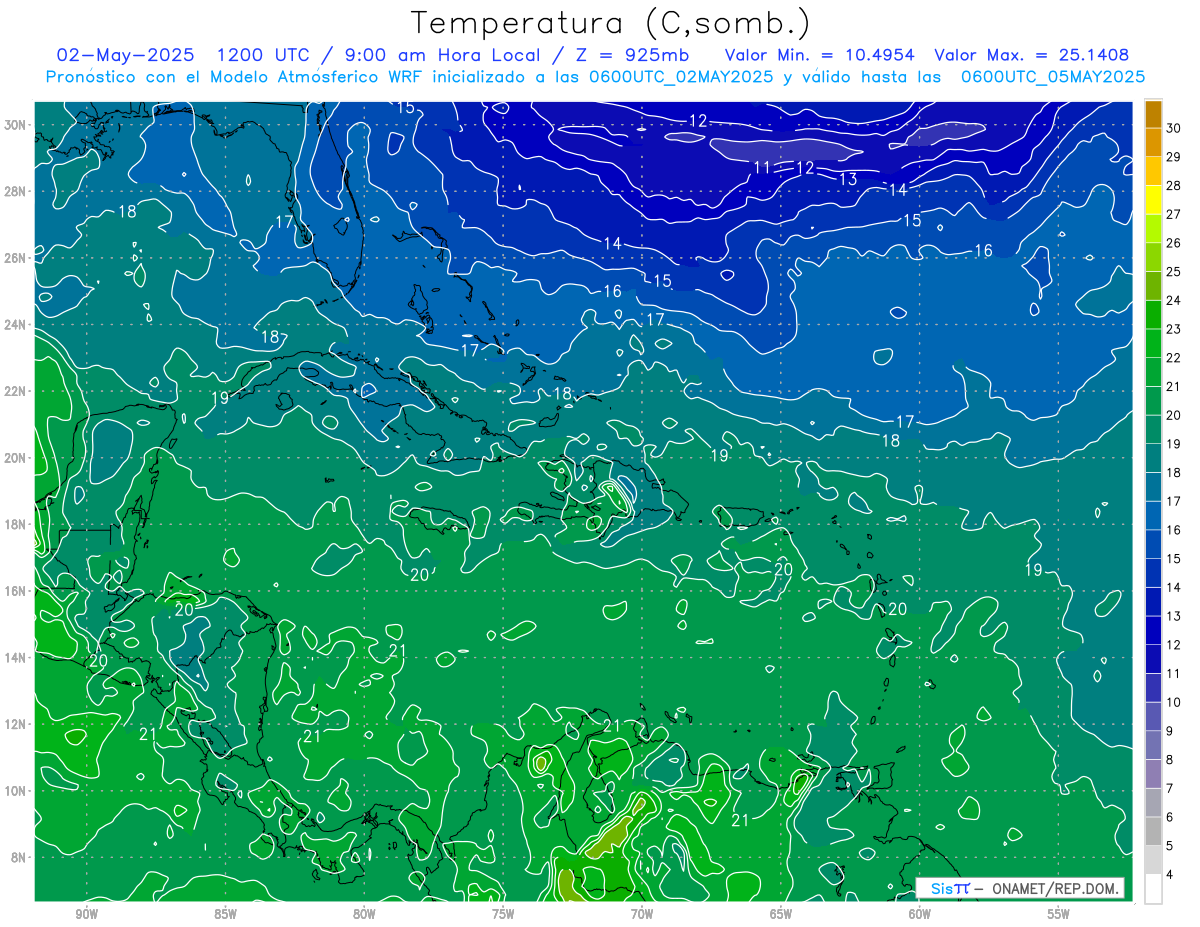This screenshot has width=1200, height=927.
Task: Click the gray colorbar segment between 5 and 6
Action: (1153, 831)
